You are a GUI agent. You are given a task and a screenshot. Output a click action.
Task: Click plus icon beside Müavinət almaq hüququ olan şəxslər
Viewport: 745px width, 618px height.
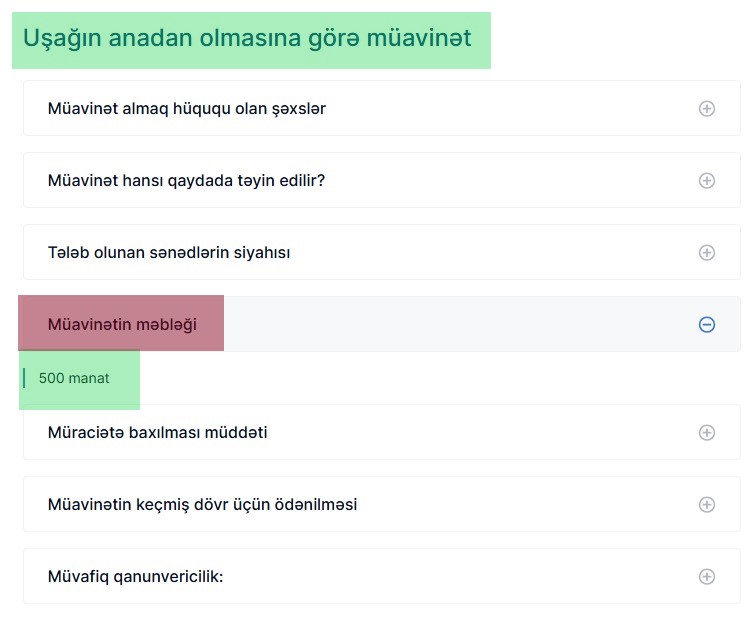(707, 109)
